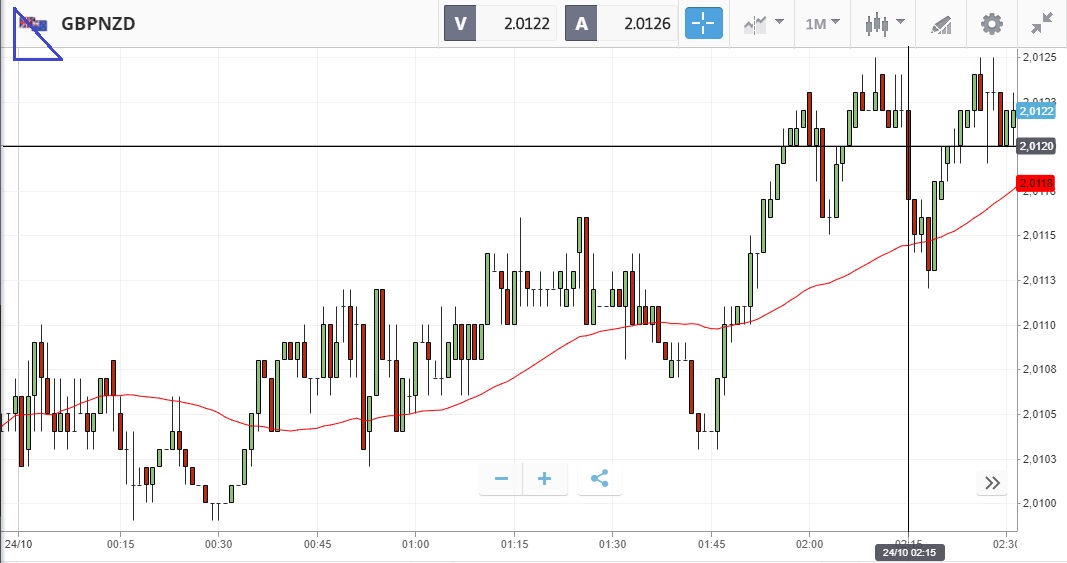
Task: Click the GBPNZD symbol name
Action: [98, 23]
